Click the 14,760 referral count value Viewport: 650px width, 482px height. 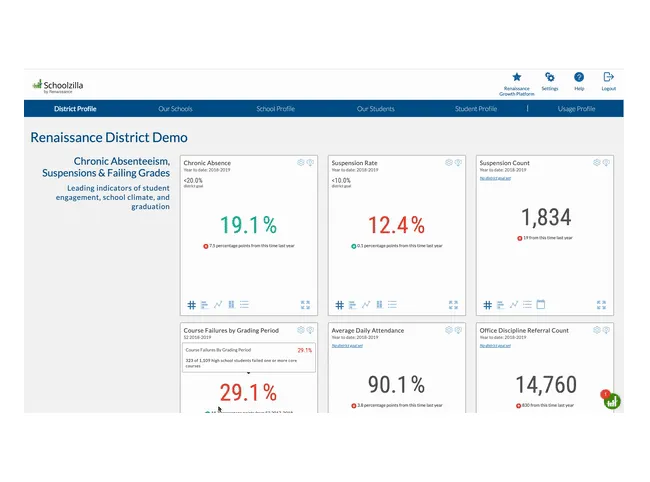pos(546,385)
